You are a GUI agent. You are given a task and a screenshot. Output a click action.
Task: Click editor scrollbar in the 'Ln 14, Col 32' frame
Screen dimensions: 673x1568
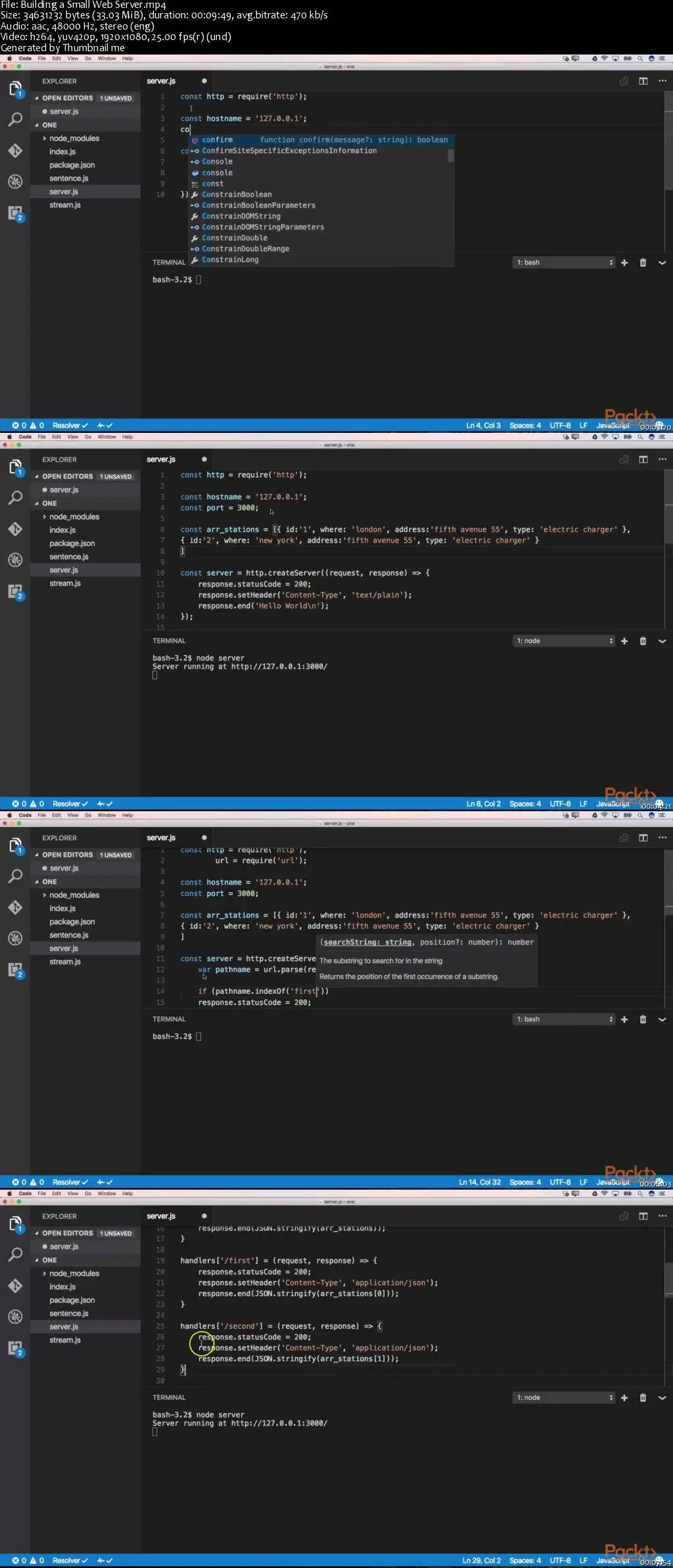[x=668, y=882]
